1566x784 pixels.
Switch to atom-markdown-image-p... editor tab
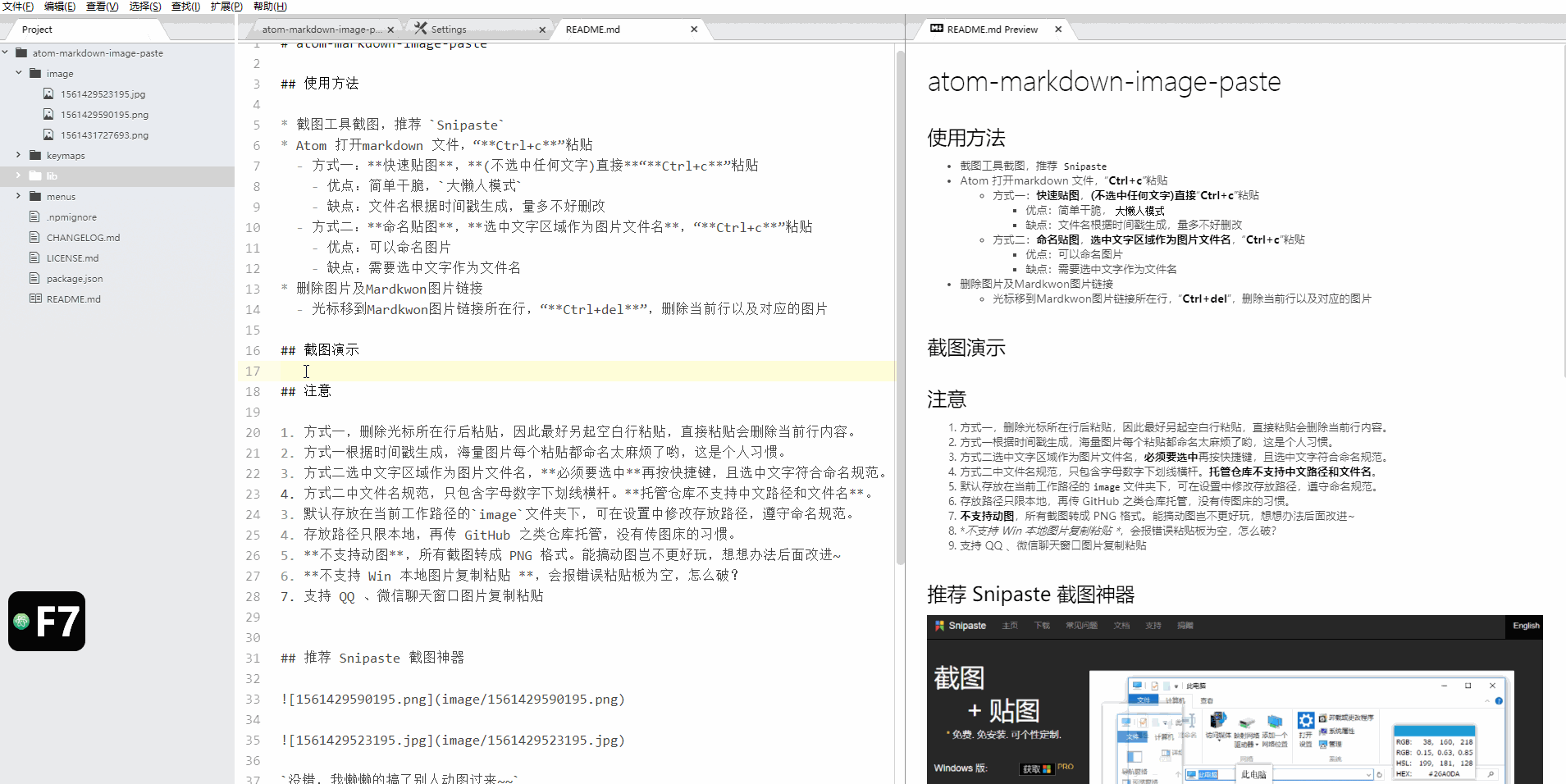pos(322,30)
